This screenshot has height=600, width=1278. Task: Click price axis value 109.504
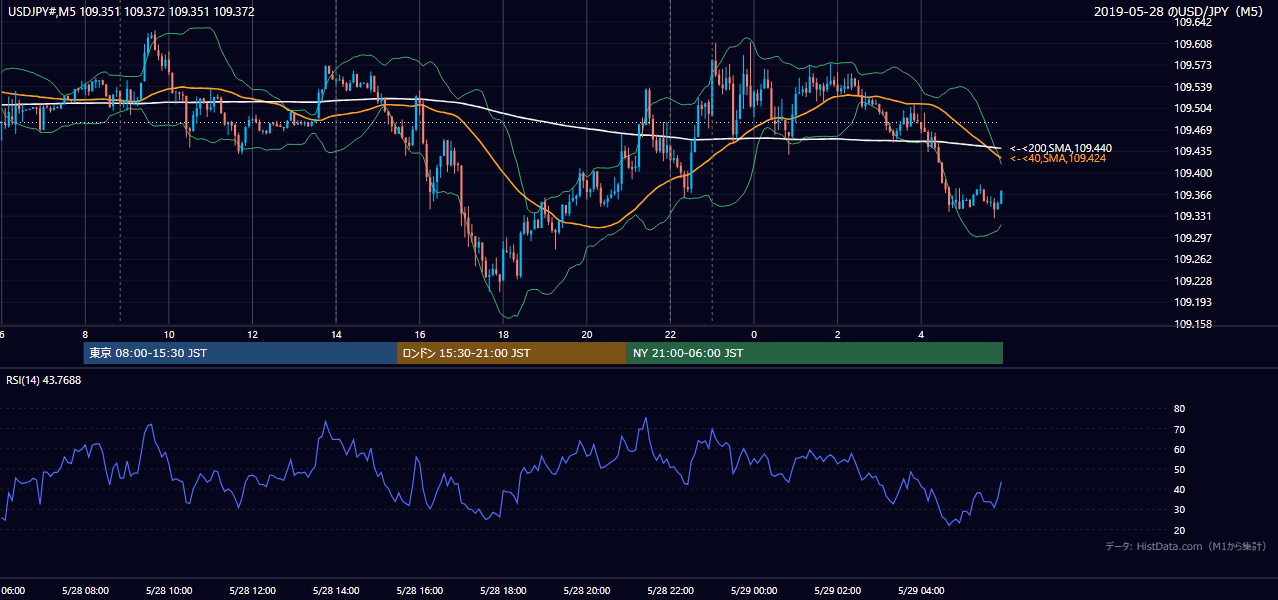1193,108
